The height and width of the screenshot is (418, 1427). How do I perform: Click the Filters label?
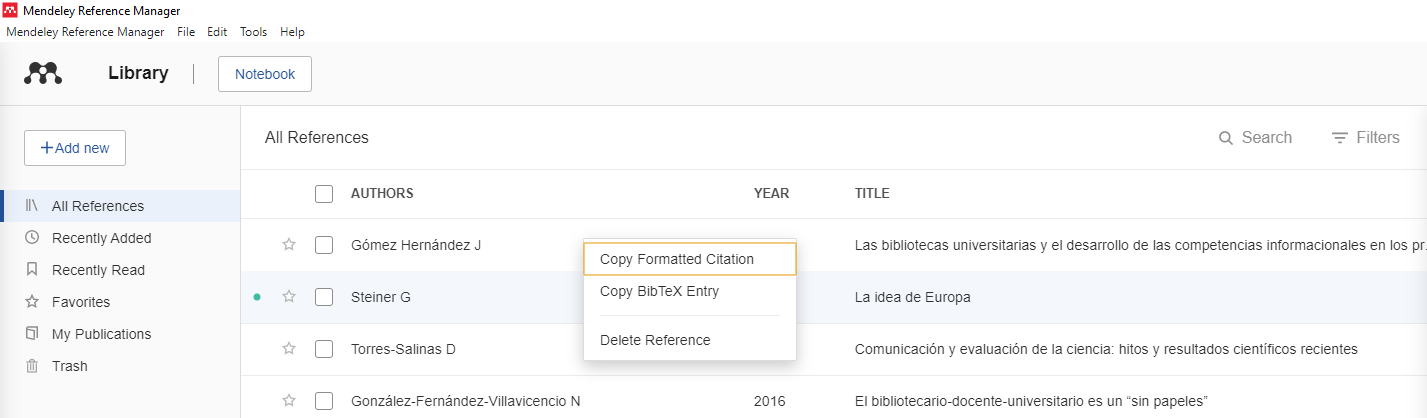(1378, 138)
